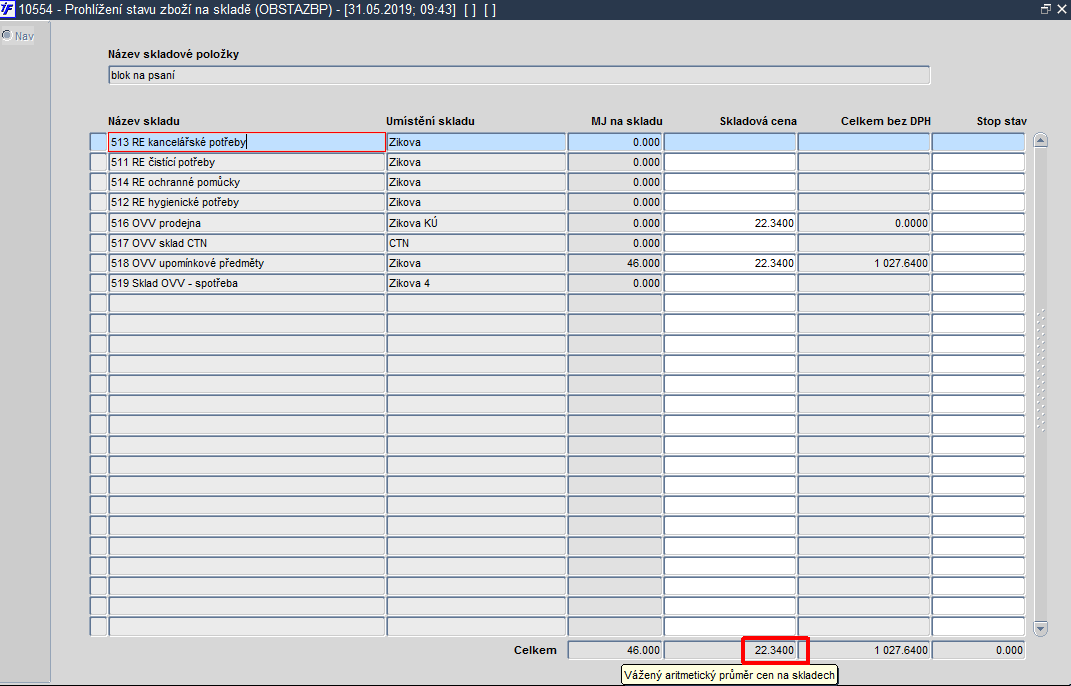
Task: Click the 'Stop stav' column header
Action: (x=1001, y=121)
